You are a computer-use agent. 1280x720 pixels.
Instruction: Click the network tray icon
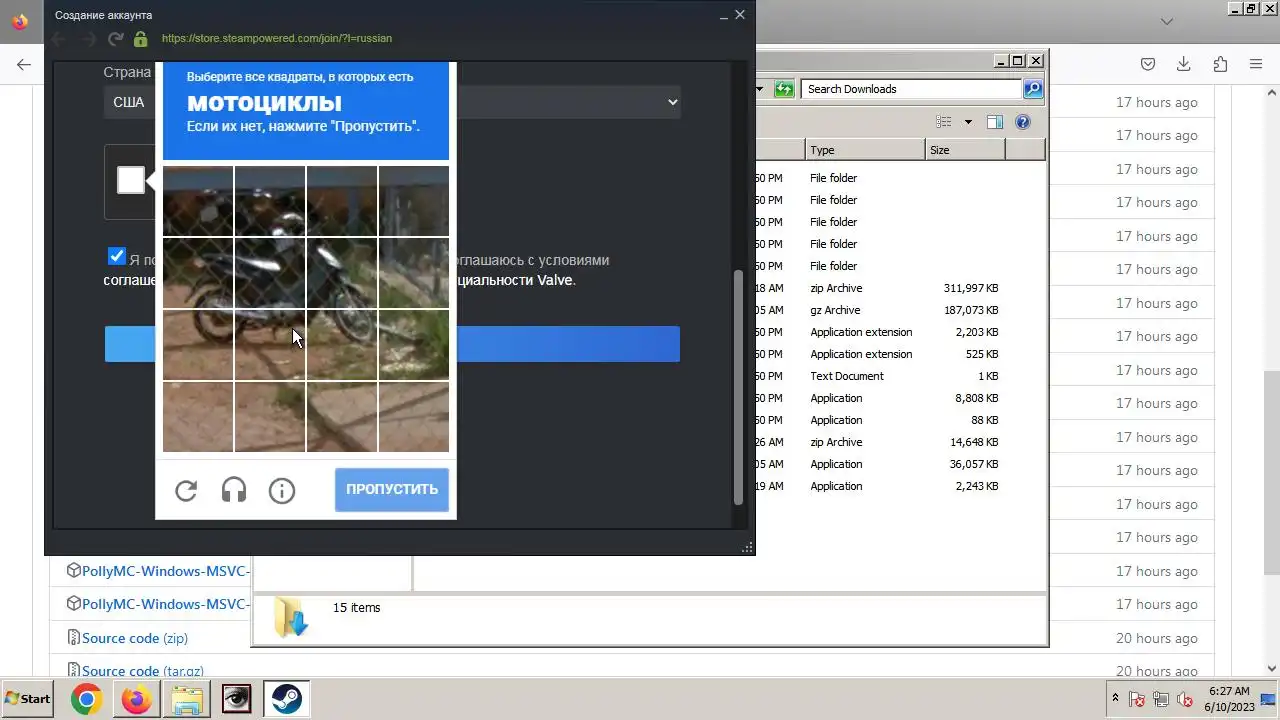coord(1161,699)
